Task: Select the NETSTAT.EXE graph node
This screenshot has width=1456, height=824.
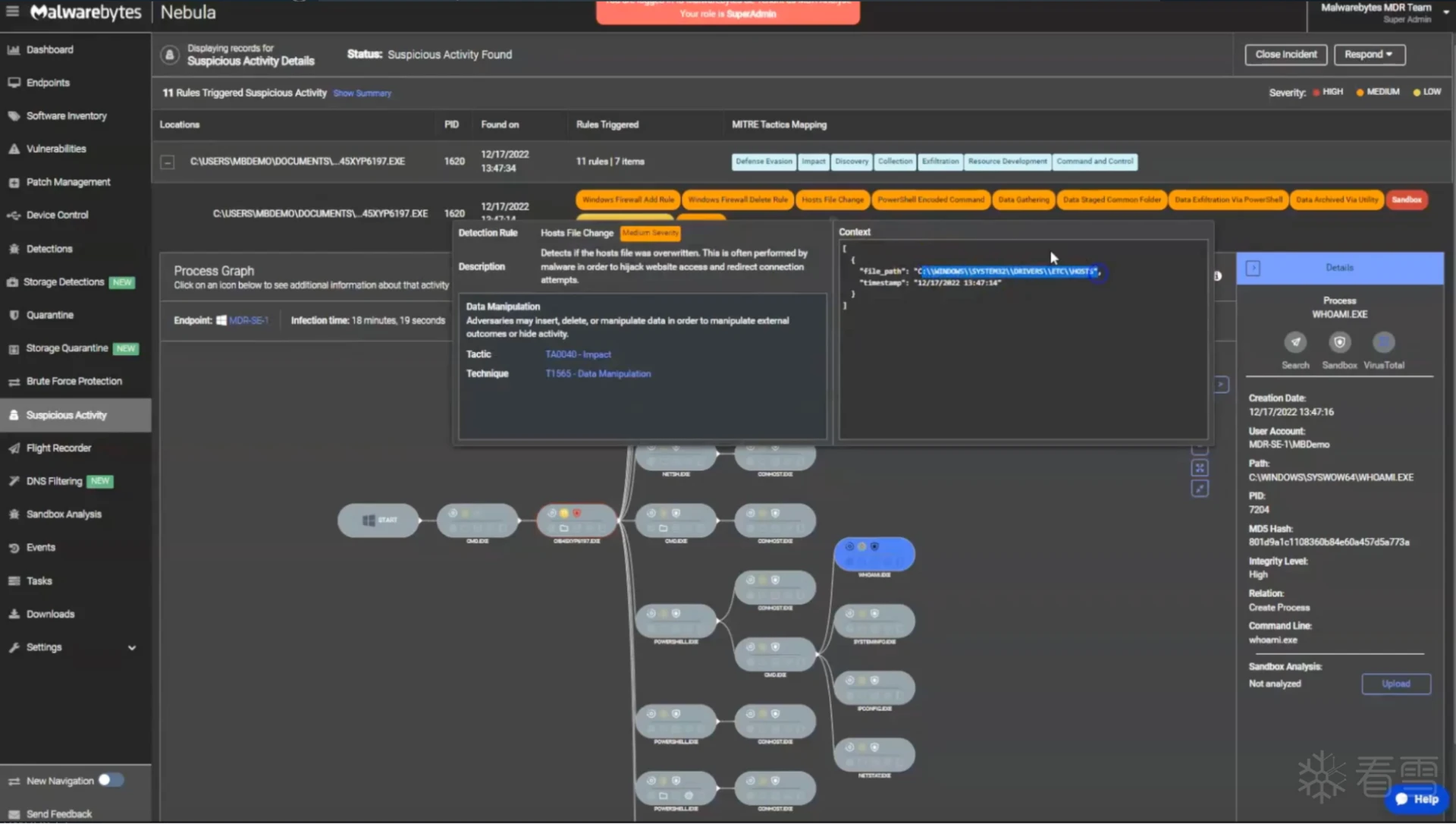Action: click(874, 755)
